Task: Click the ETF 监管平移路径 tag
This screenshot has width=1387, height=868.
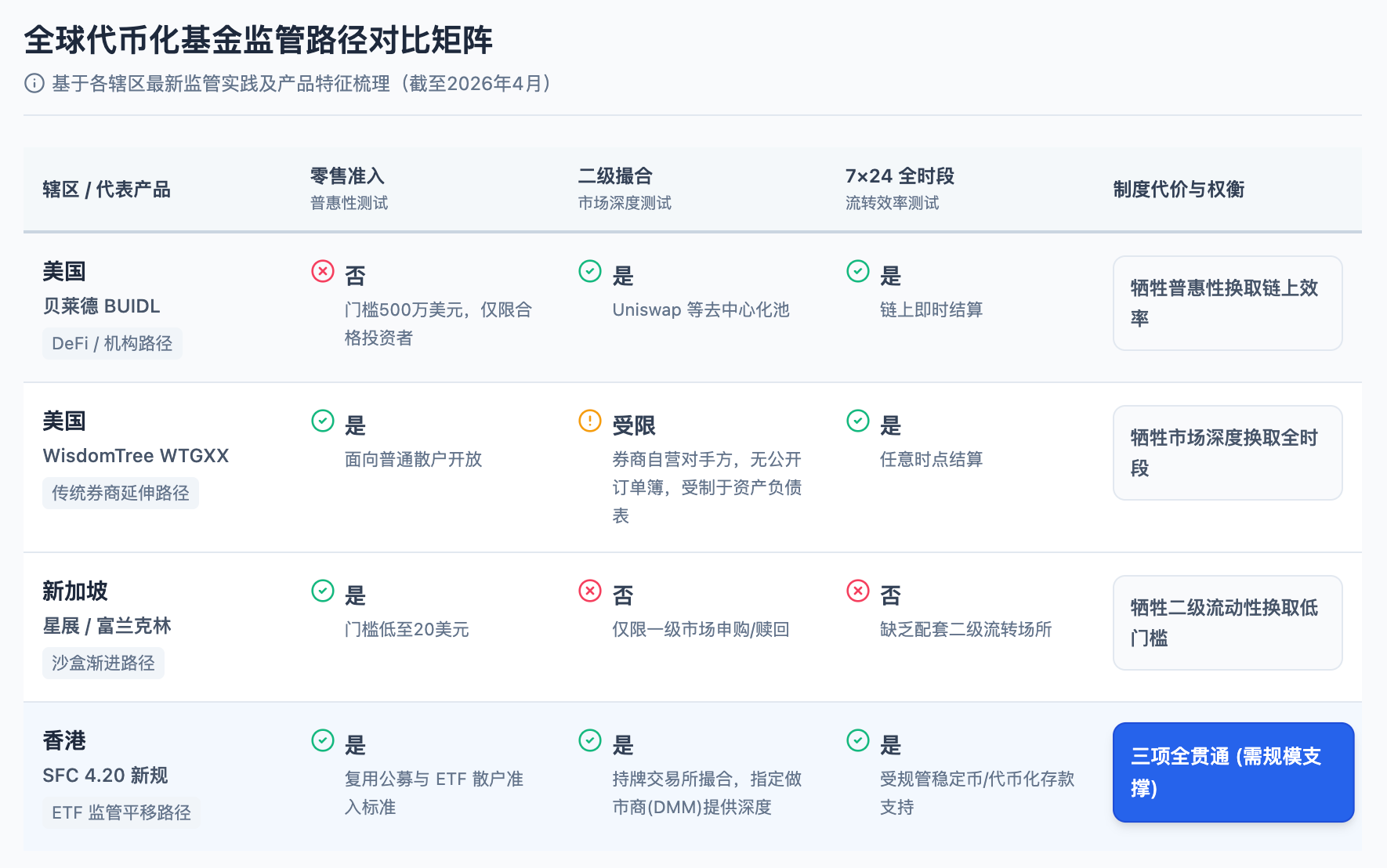Action: coord(121,812)
